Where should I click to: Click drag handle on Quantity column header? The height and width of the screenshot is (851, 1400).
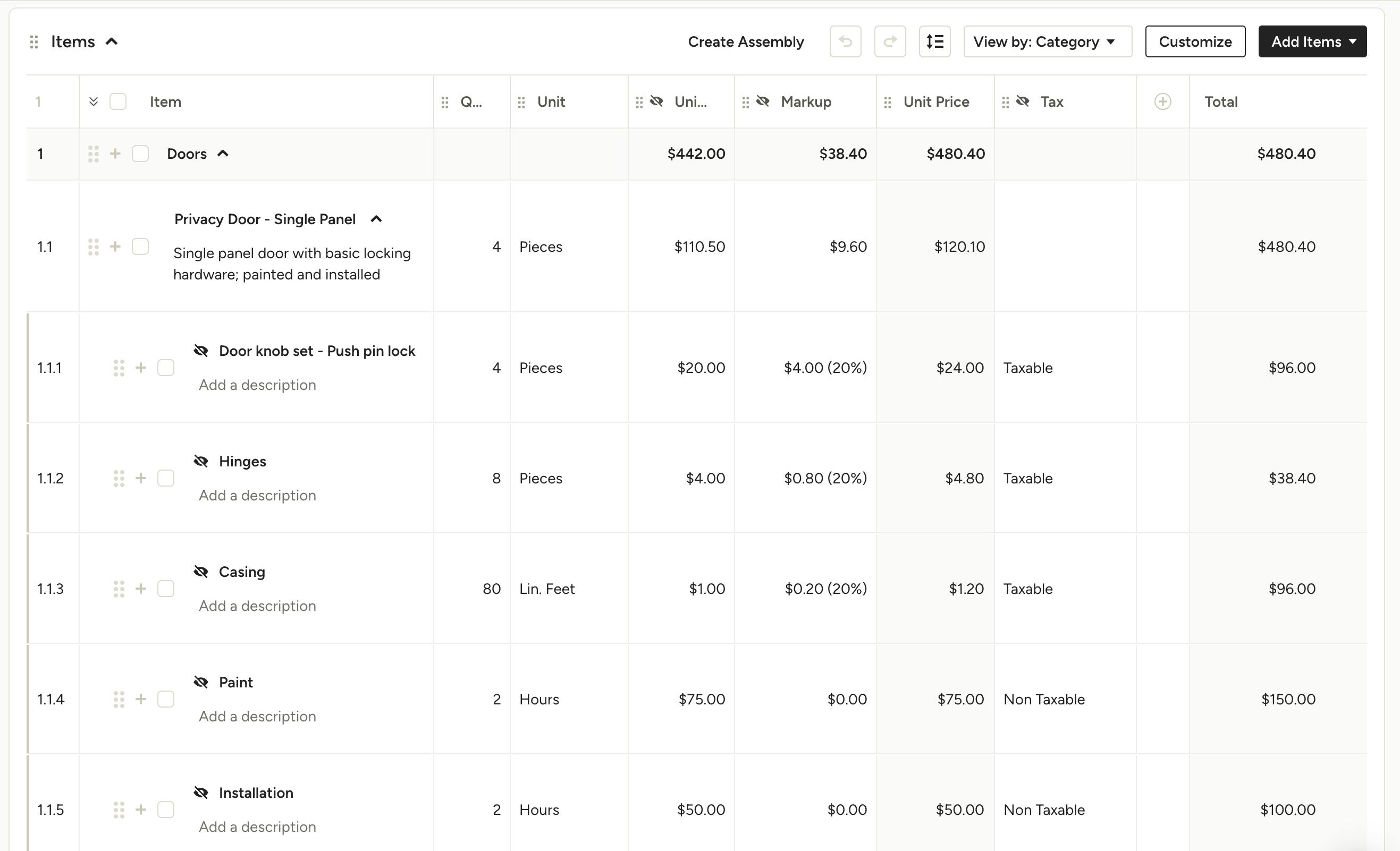click(445, 102)
